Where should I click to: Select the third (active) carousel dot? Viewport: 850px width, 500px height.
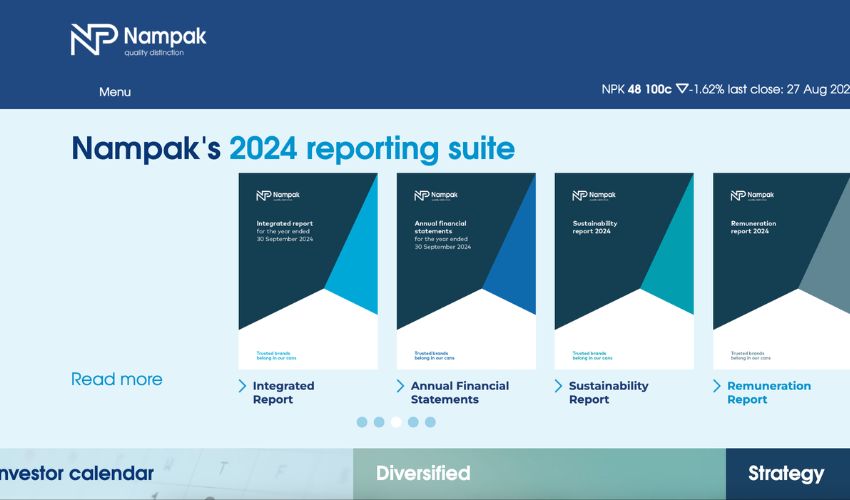click(x=396, y=422)
